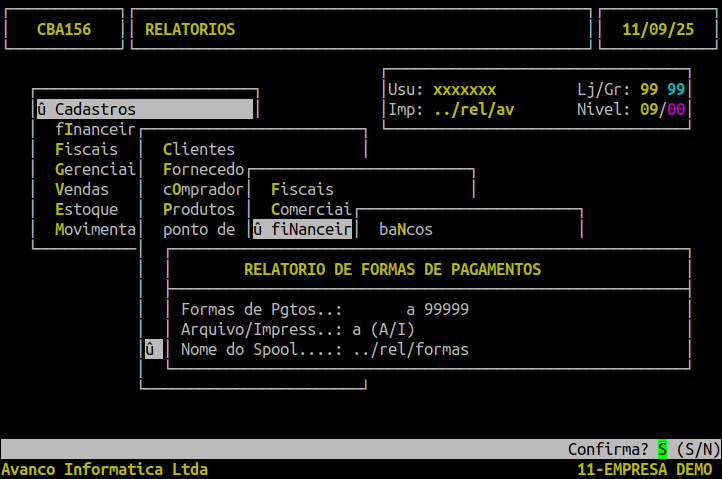Select the highlighted Cadastros menu item
Image resolution: width=722 pixels, height=479 pixels.
[143, 109]
